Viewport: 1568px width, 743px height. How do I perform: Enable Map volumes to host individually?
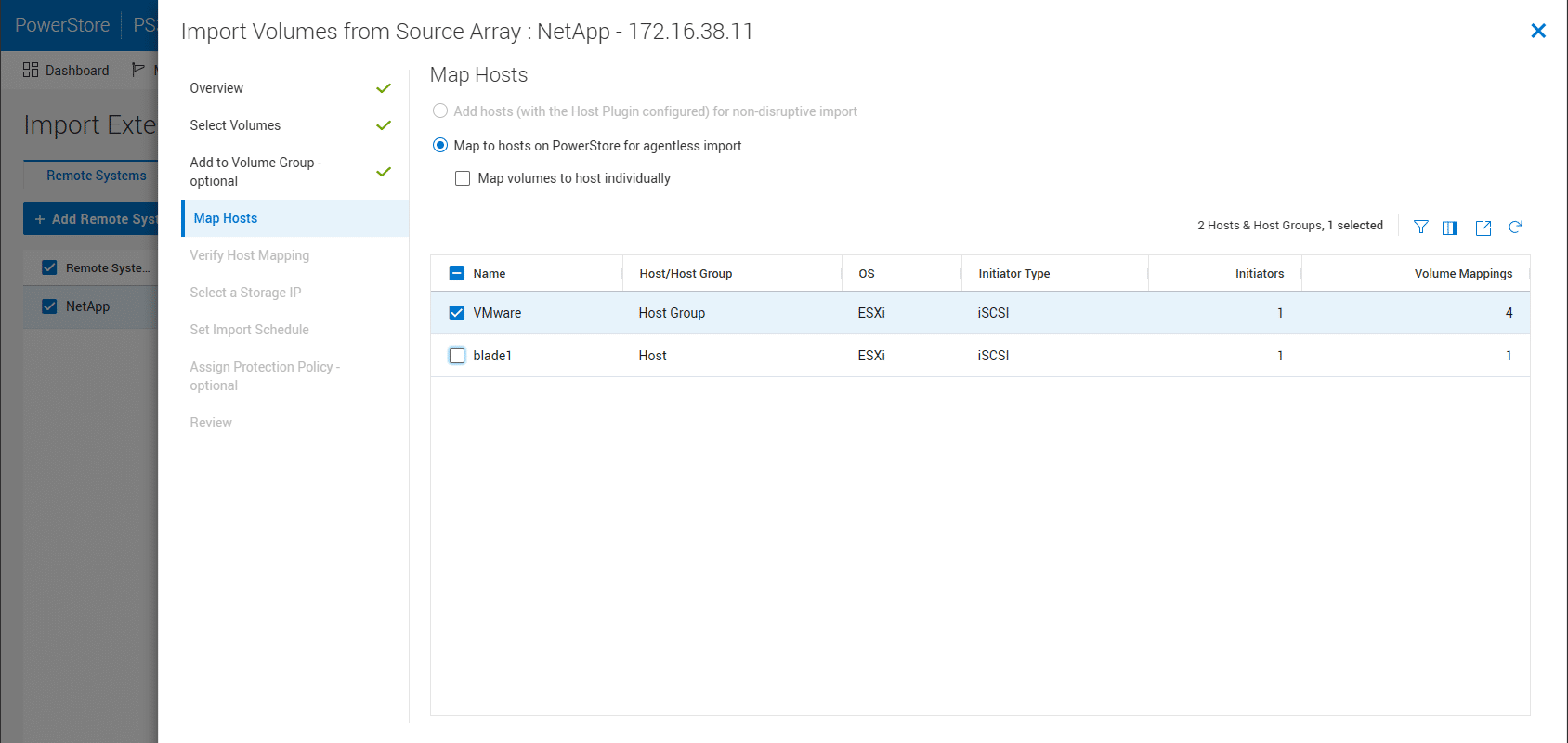(463, 178)
